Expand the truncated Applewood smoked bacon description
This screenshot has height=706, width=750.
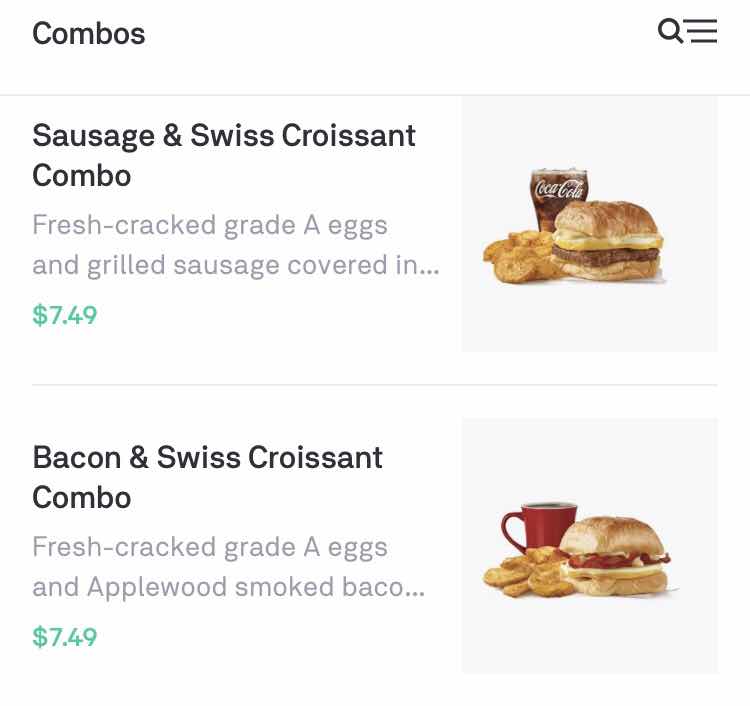(x=228, y=587)
